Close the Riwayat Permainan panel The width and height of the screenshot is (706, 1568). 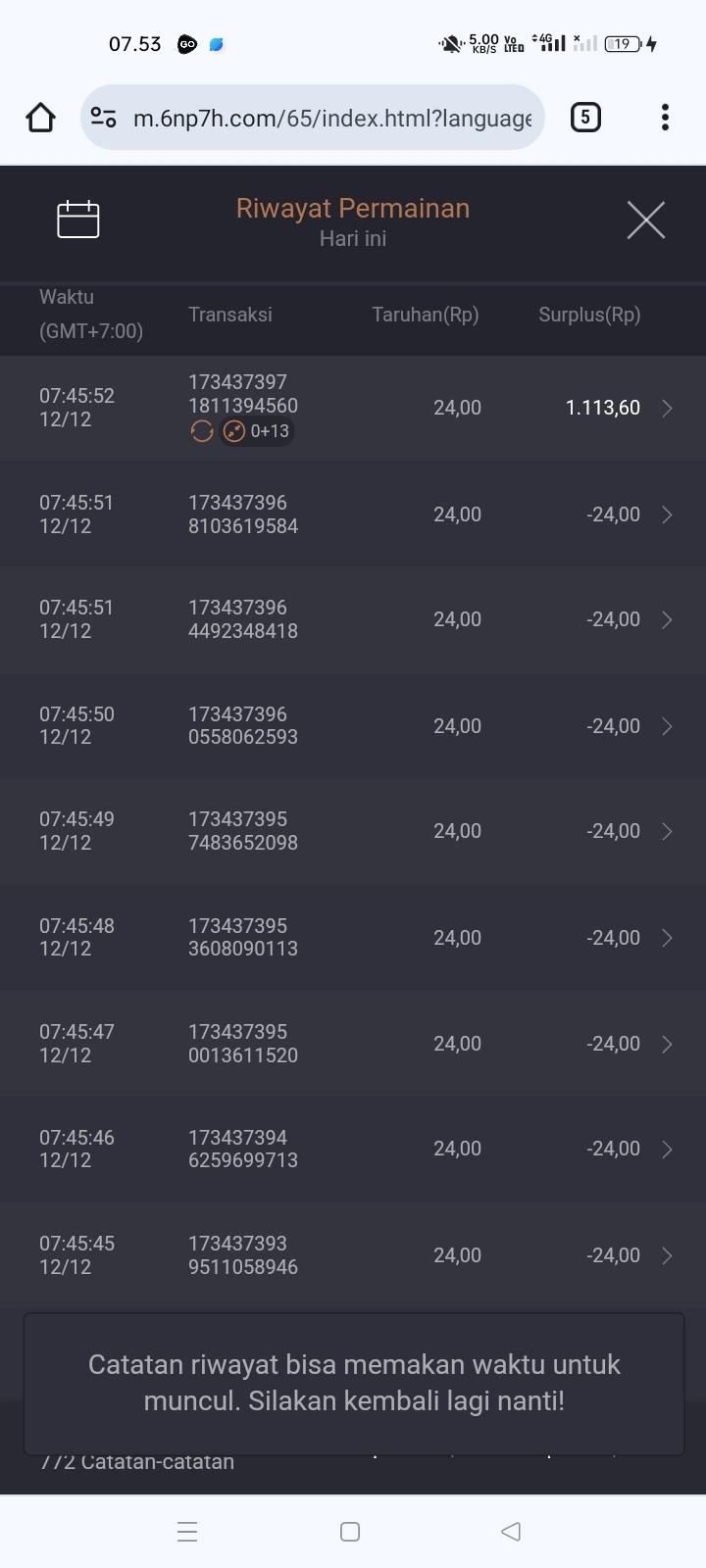click(x=645, y=220)
